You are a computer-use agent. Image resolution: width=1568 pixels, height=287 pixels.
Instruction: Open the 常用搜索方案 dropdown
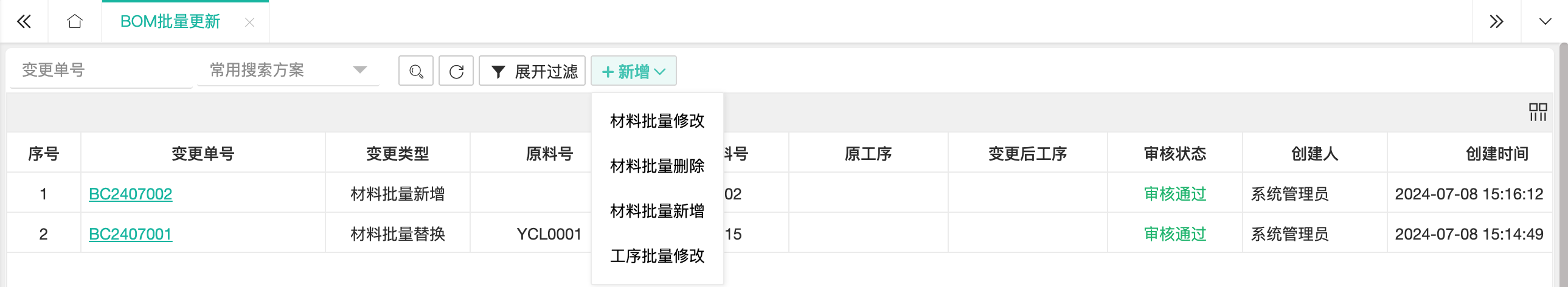click(288, 70)
